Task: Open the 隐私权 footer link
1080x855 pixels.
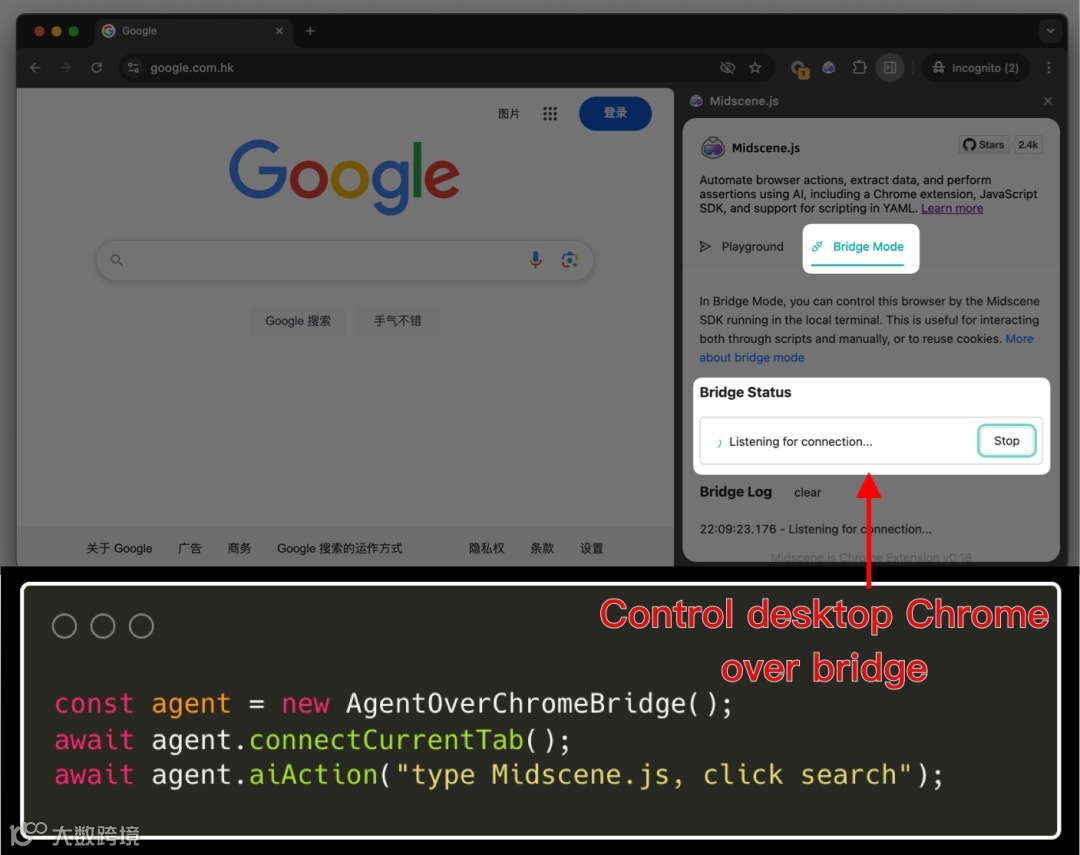Action: click(486, 548)
